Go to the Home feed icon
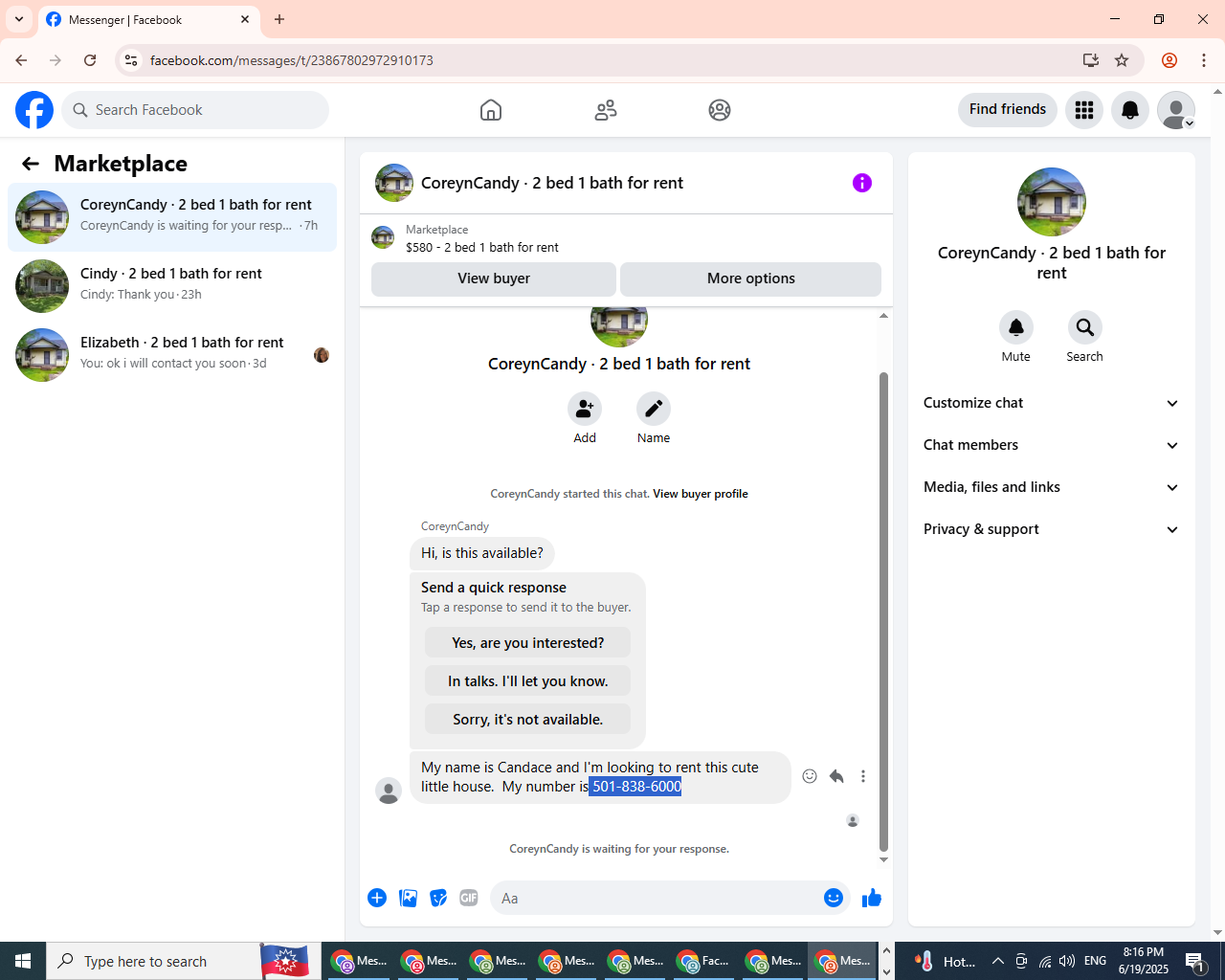 pyautogui.click(x=491, y=110)
